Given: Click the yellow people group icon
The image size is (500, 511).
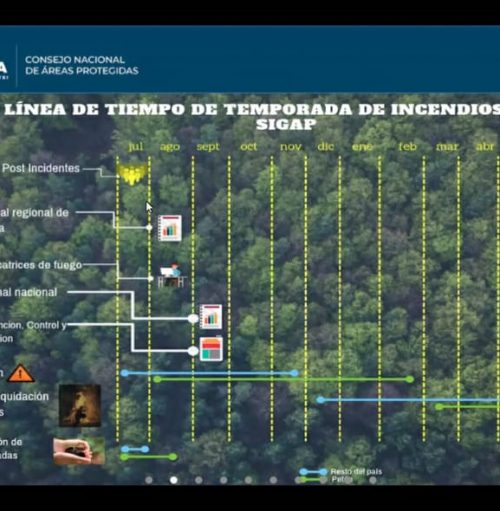Looking at the screenshot, I should 132,174.
